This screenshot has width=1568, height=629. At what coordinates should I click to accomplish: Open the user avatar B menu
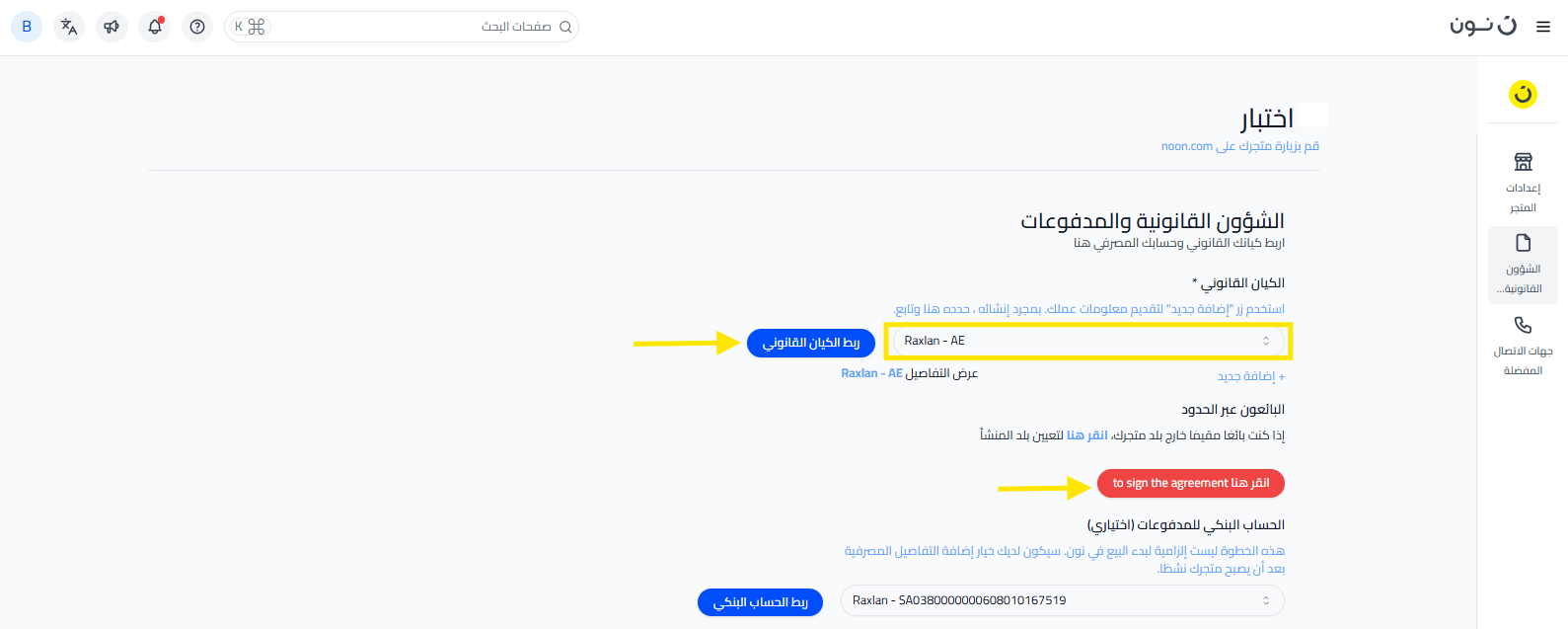point(27,27)
